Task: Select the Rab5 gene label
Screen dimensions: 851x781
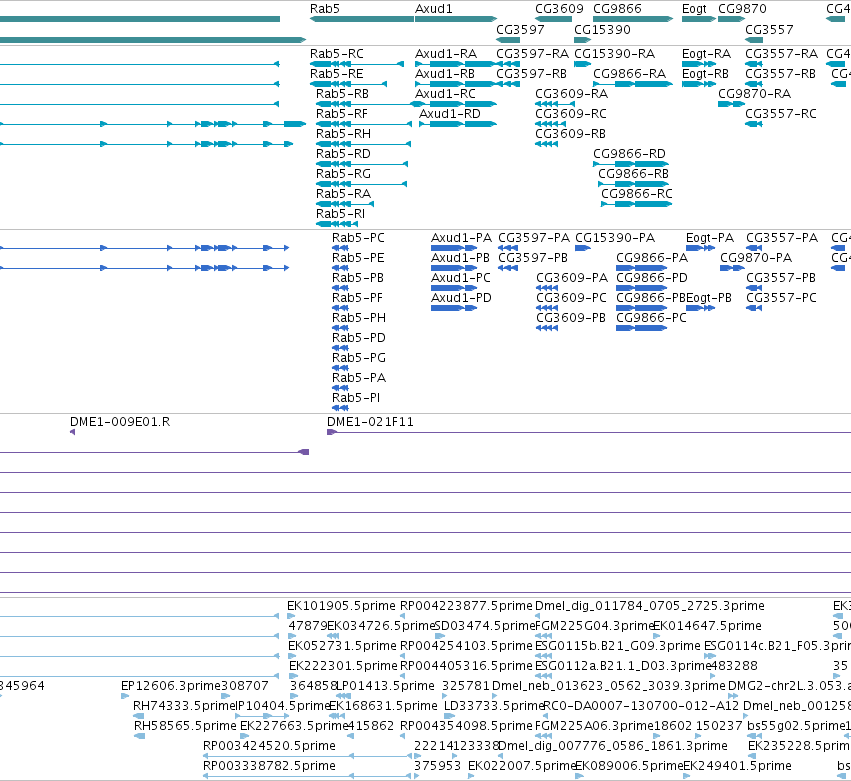Action: pyautogui.click(x=325, y=9)
